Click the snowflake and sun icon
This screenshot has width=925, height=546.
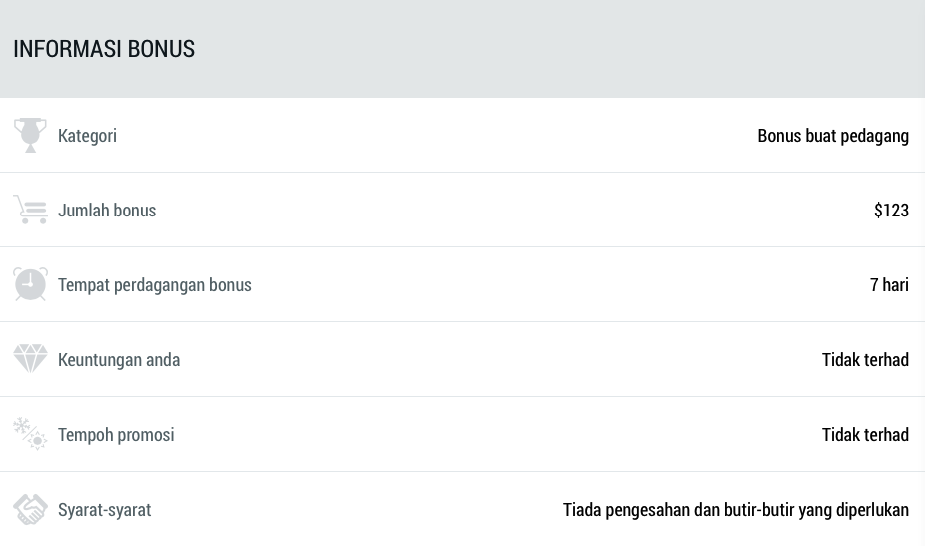coord(30,434)
